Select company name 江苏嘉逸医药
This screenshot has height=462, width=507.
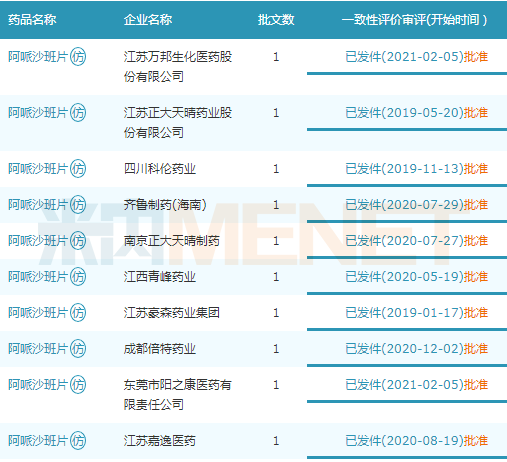pyautogui.click(x=160, y=441)
